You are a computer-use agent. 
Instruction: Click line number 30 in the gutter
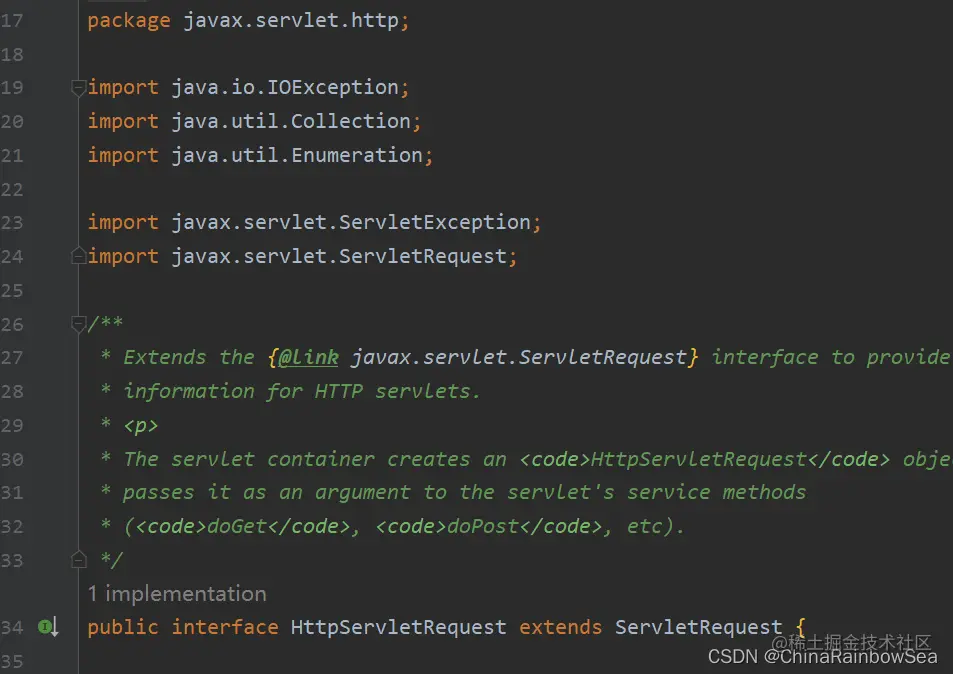click(12, 459)
